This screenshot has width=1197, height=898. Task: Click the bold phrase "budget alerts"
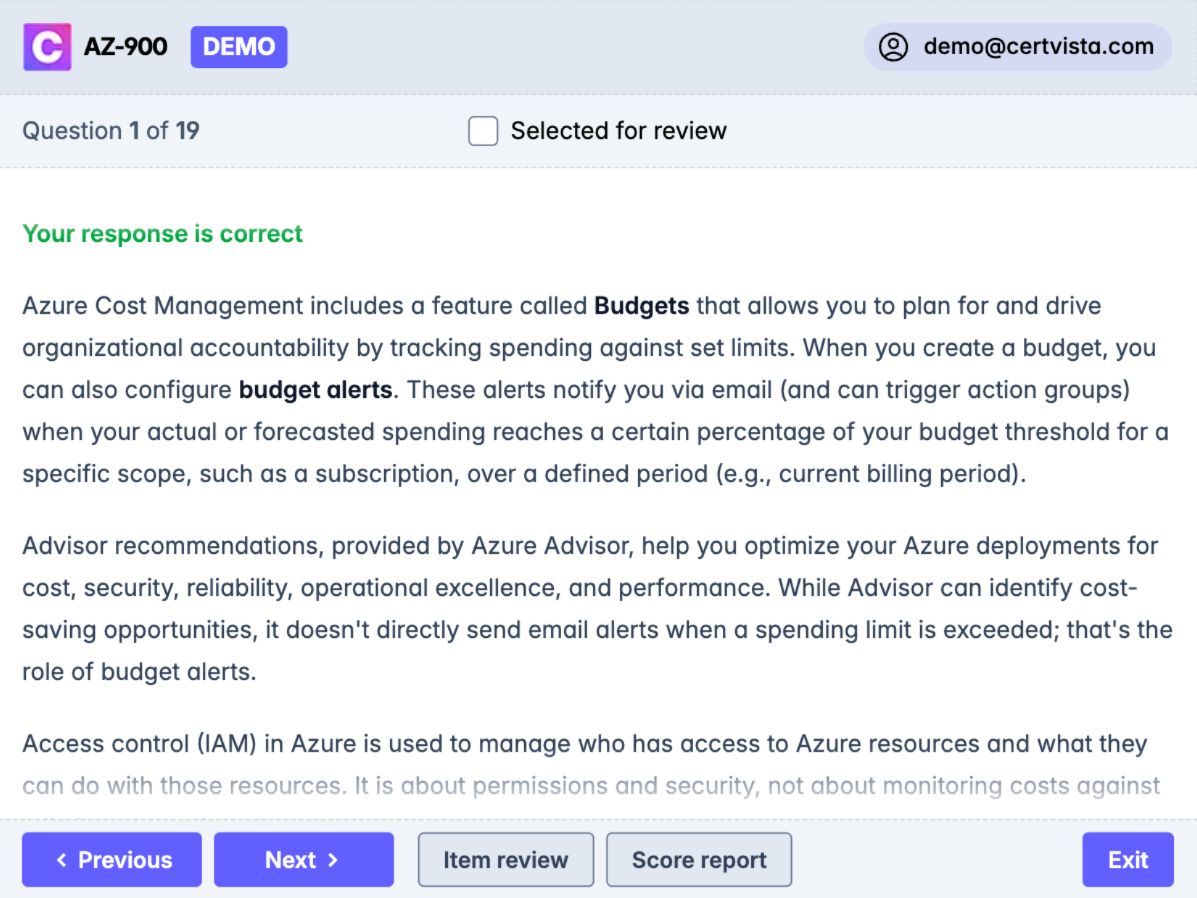pyautogui.click(x=315, y=390)
